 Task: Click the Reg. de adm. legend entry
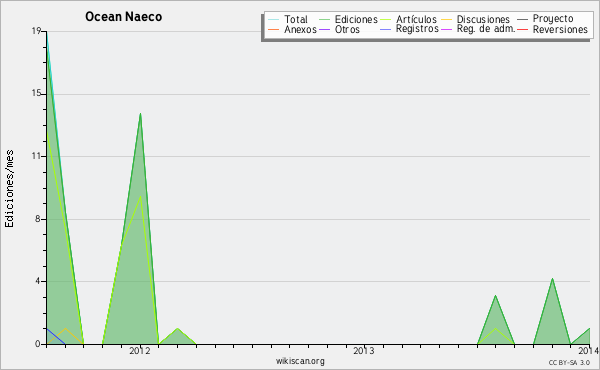coord(478,29)
